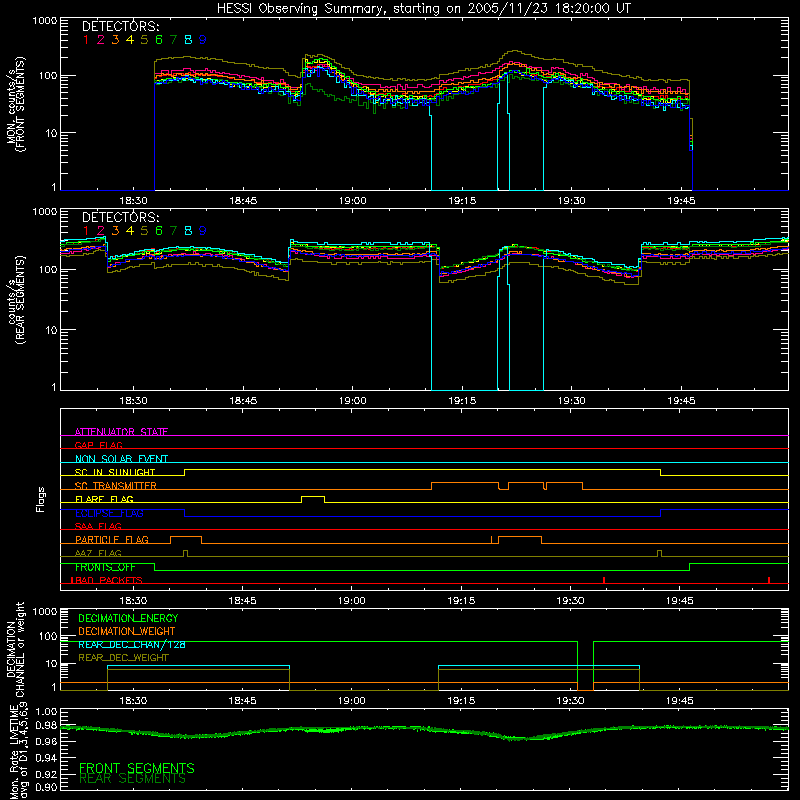Screen dimensions: 800x800
Task: Click the MON. counts/s (FRONT SEGMENTS) axis title
Action: tap(15, 104)
